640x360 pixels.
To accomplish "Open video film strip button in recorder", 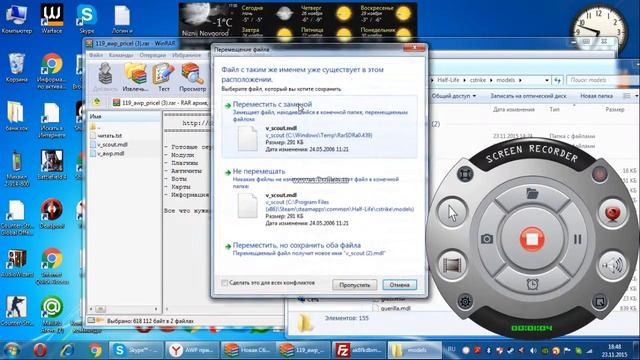I will point(452,265).
